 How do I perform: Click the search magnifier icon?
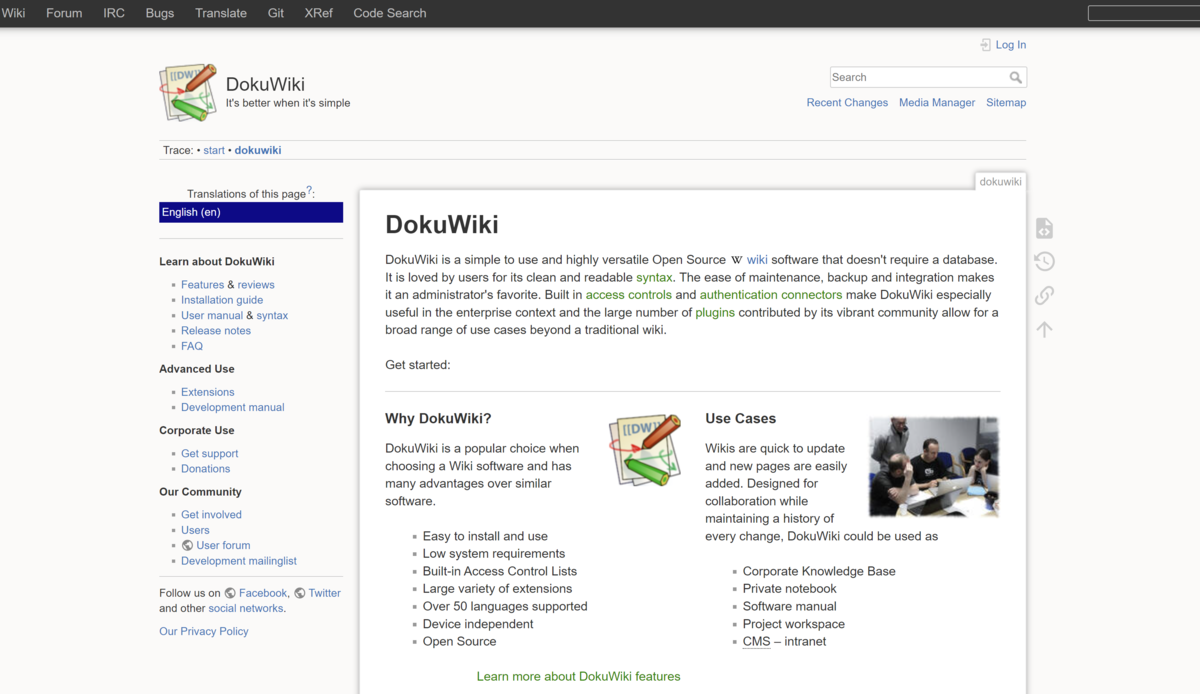pyautogui.click(x=1016, y=77)
